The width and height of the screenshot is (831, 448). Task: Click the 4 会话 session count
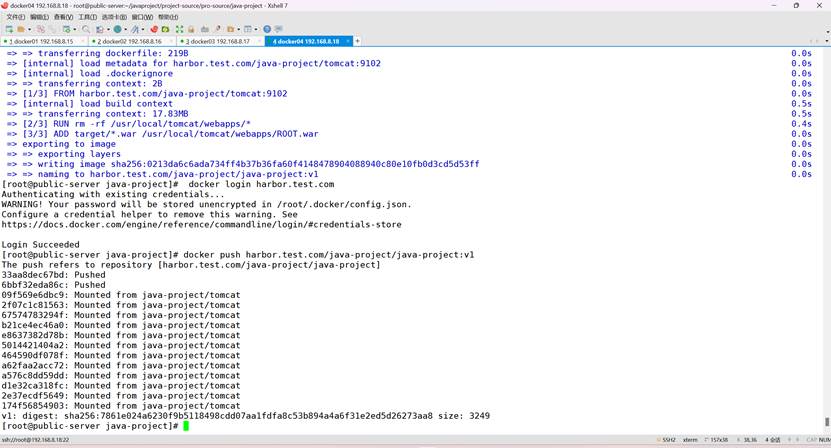[772, 440]
